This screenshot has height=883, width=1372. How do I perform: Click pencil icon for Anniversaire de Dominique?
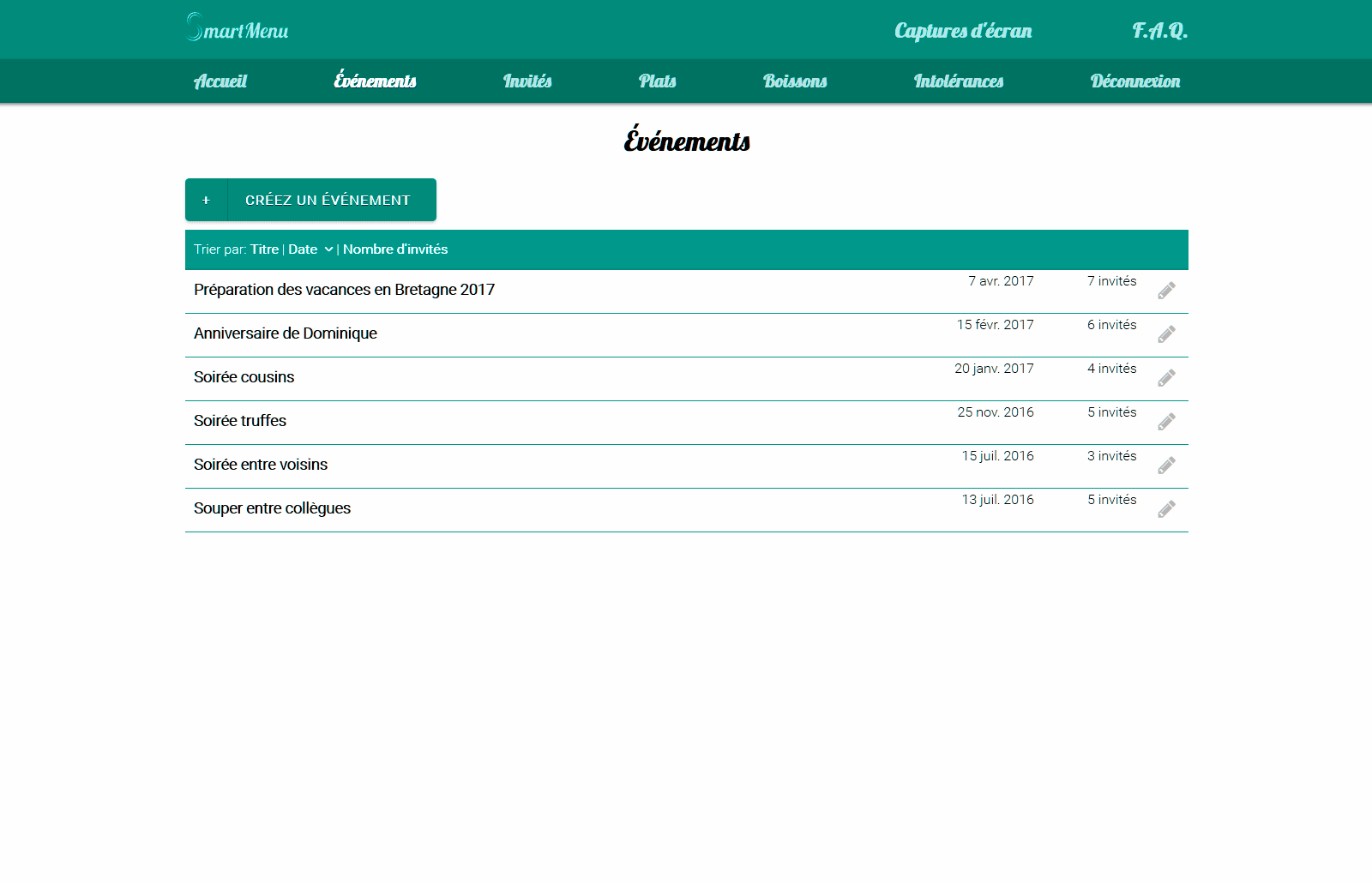tap(1166, 334)
